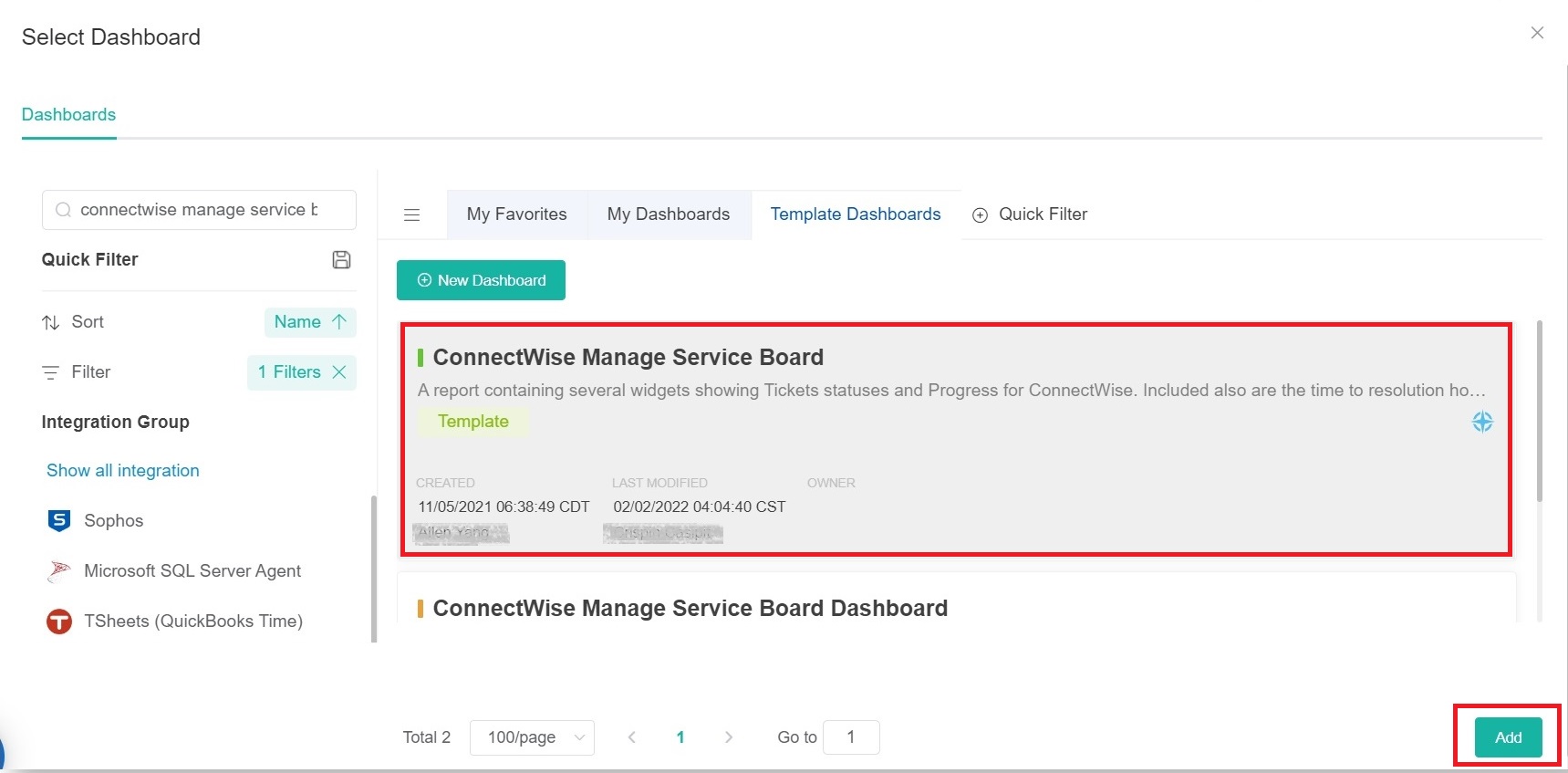Click the created date 11/05/2021 06:38:49 CDT
This screenshot has width=1568, height=773.
[504, 507]
